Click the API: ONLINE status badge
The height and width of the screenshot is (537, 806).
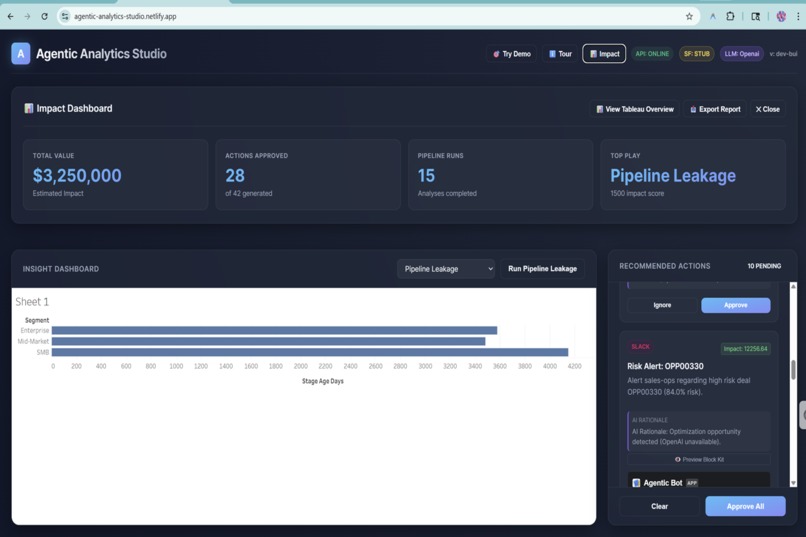652,53
